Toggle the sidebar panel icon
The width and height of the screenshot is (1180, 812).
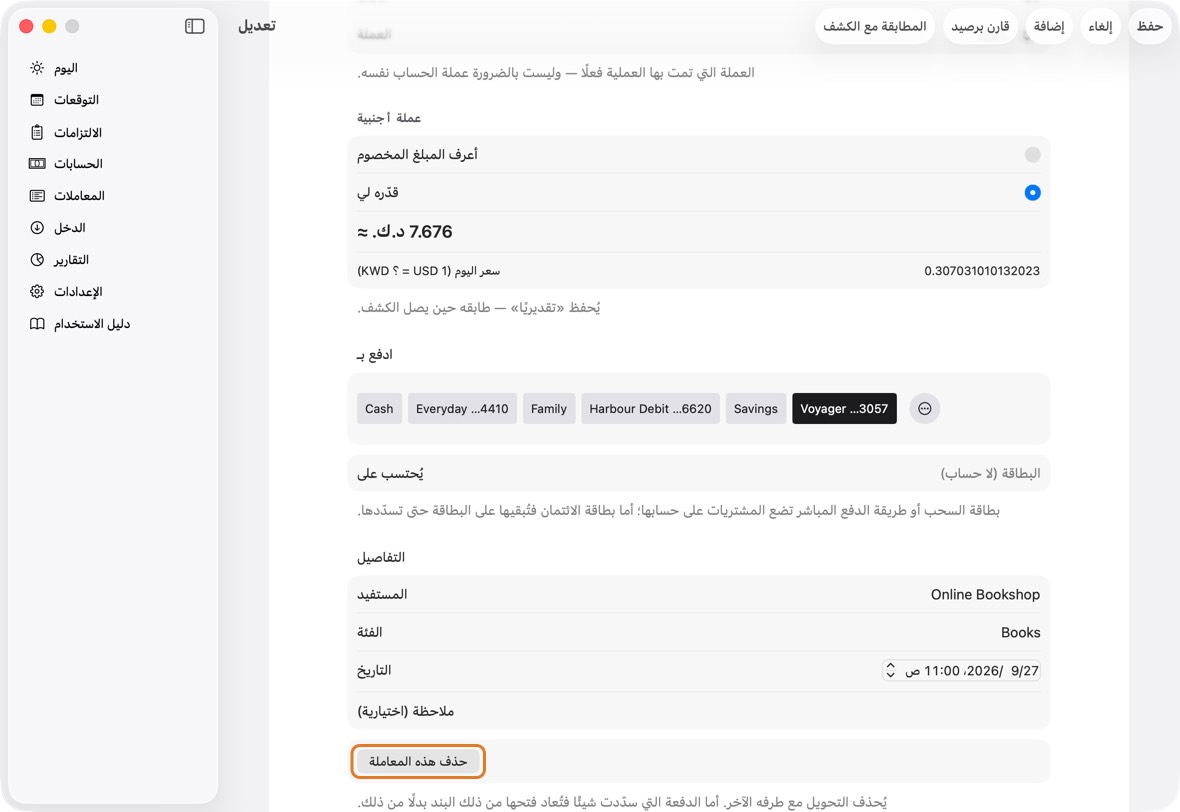[194, 26]
